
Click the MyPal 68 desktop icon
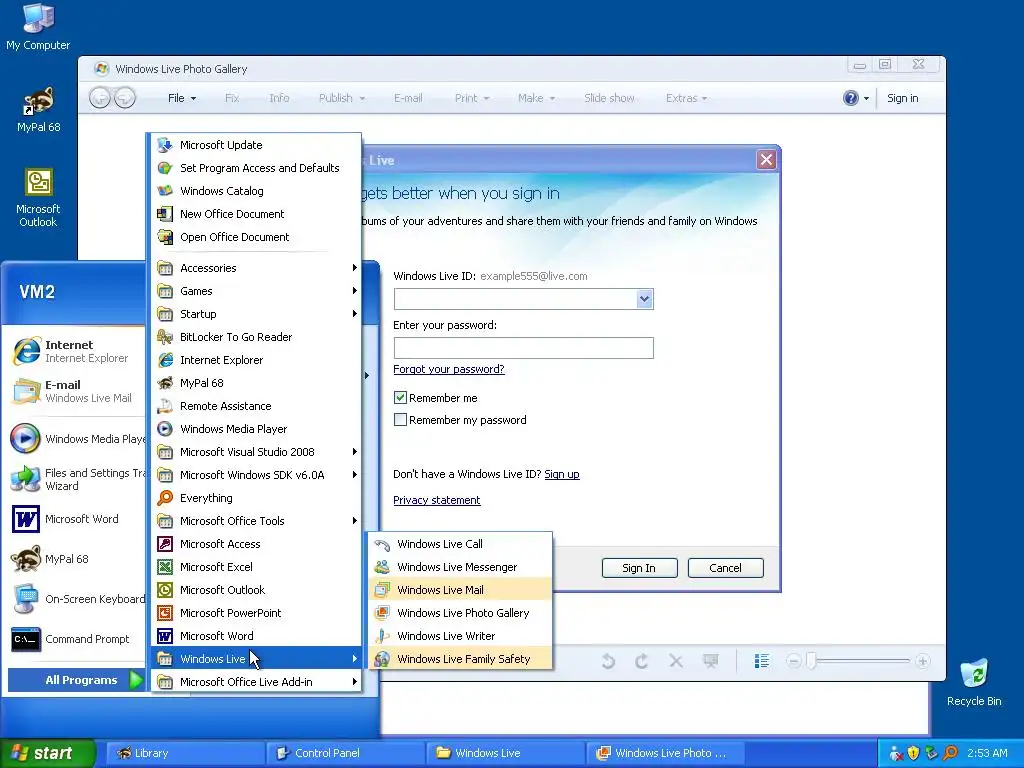click(39, 109)
